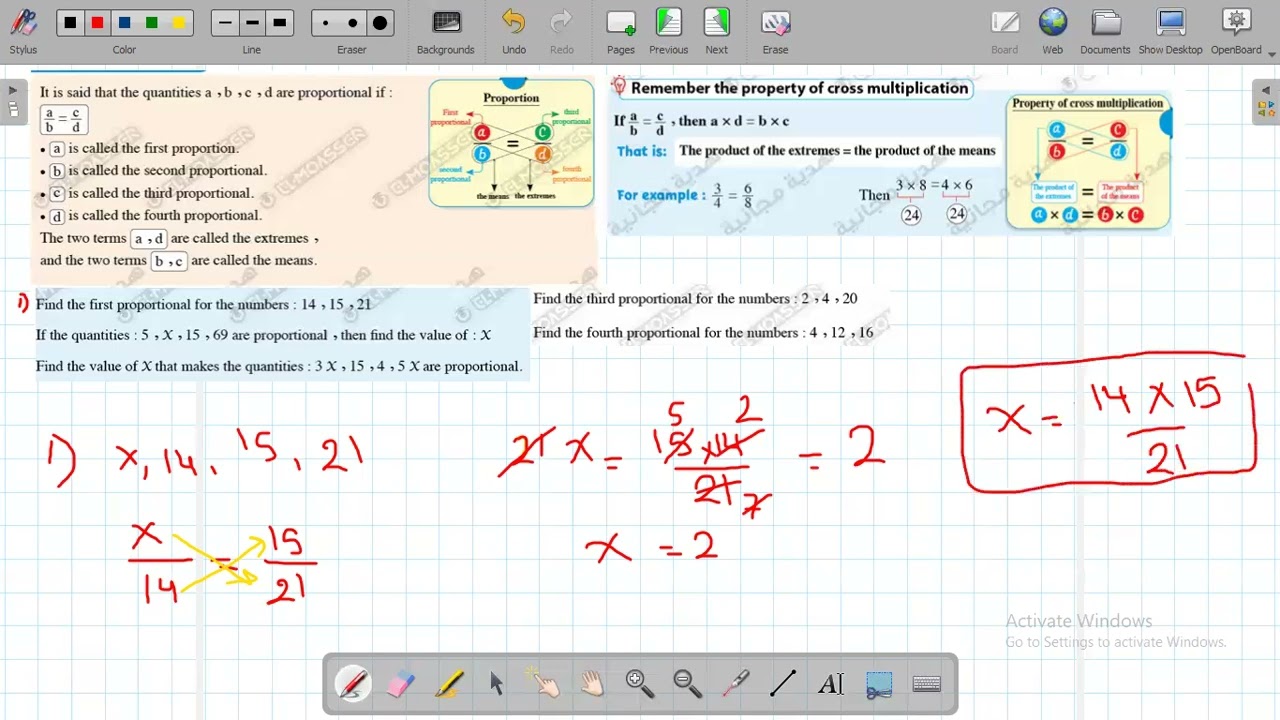The height and width of the screenshot is (720, 1280).
Task: Click 'Activate Windows' notice text
Action: (x=1079, y=621)
